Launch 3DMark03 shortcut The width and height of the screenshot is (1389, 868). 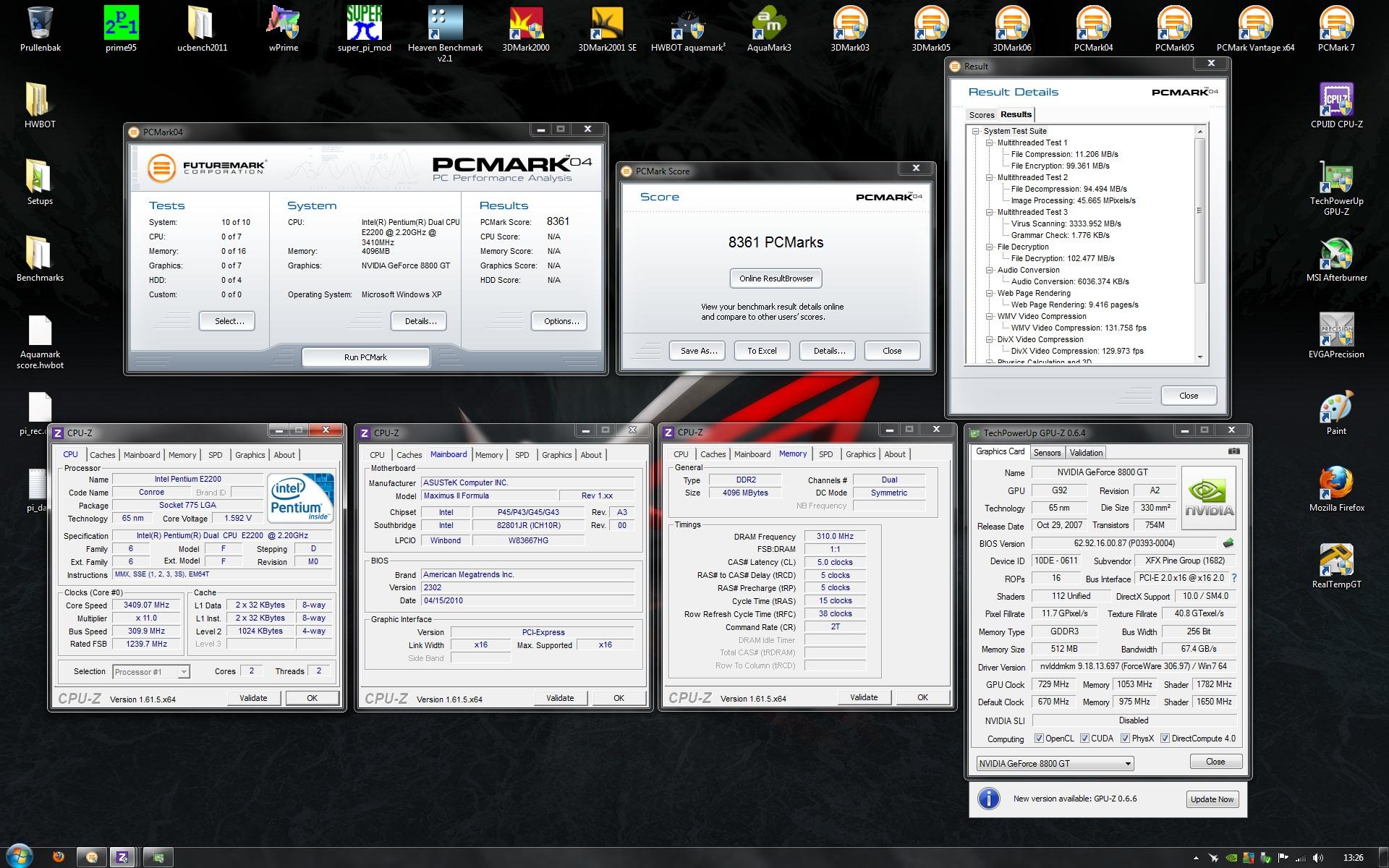click(850, 29)
